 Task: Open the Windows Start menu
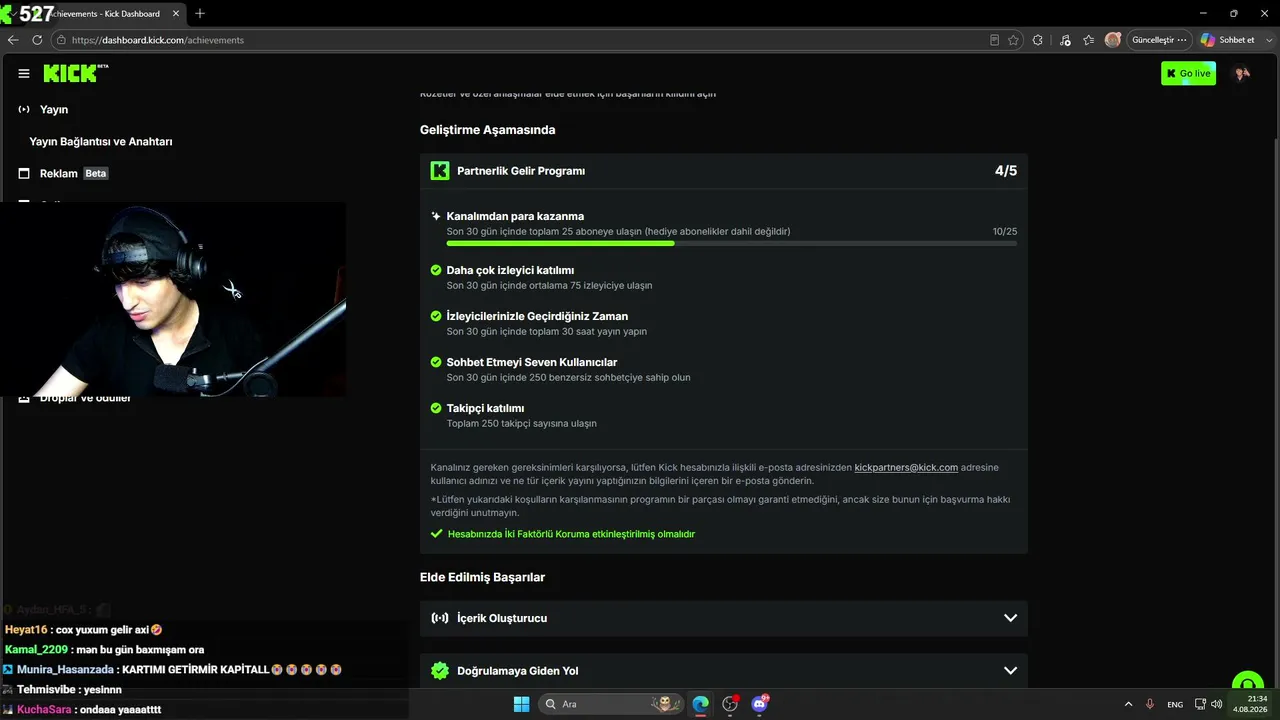[x=521, y=704]
